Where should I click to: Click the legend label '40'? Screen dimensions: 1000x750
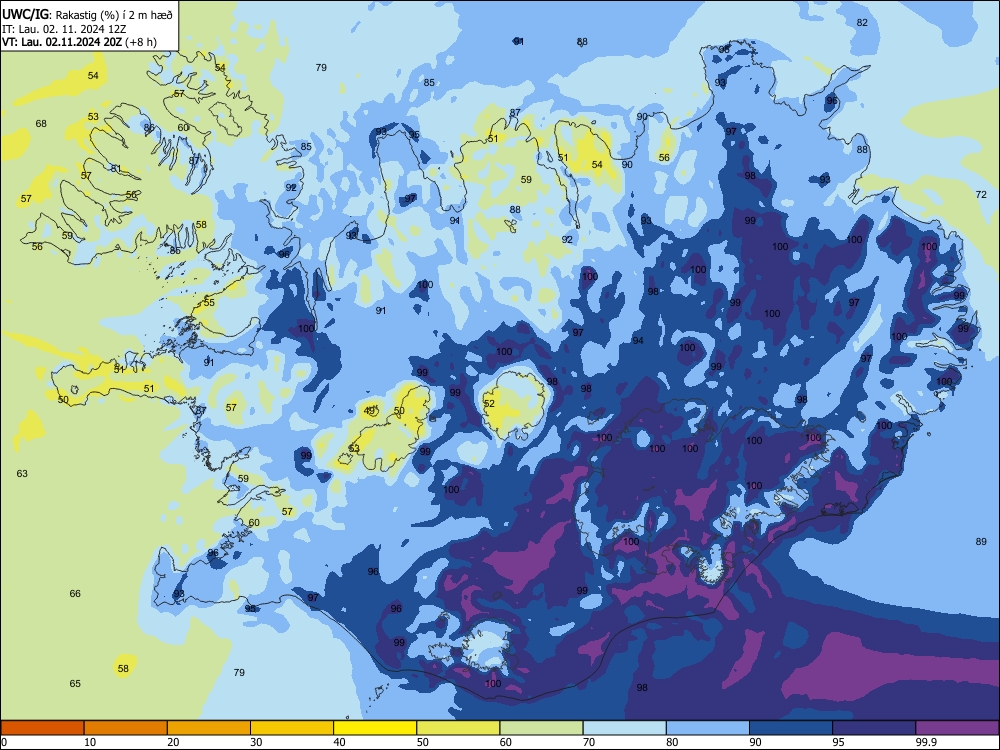tap(339, 742)
